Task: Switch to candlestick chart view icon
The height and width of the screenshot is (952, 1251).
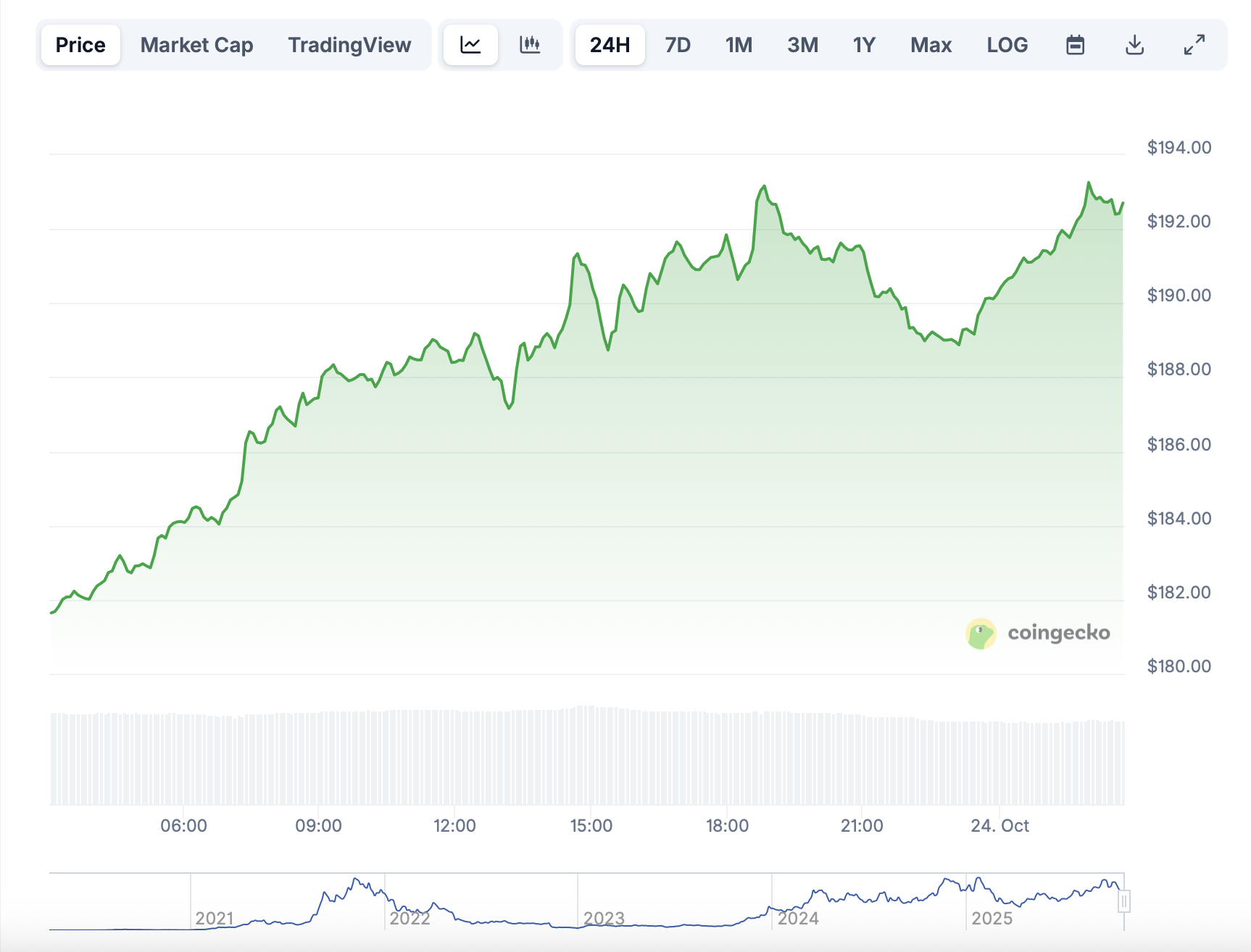Action: click(x=530, y=45)
